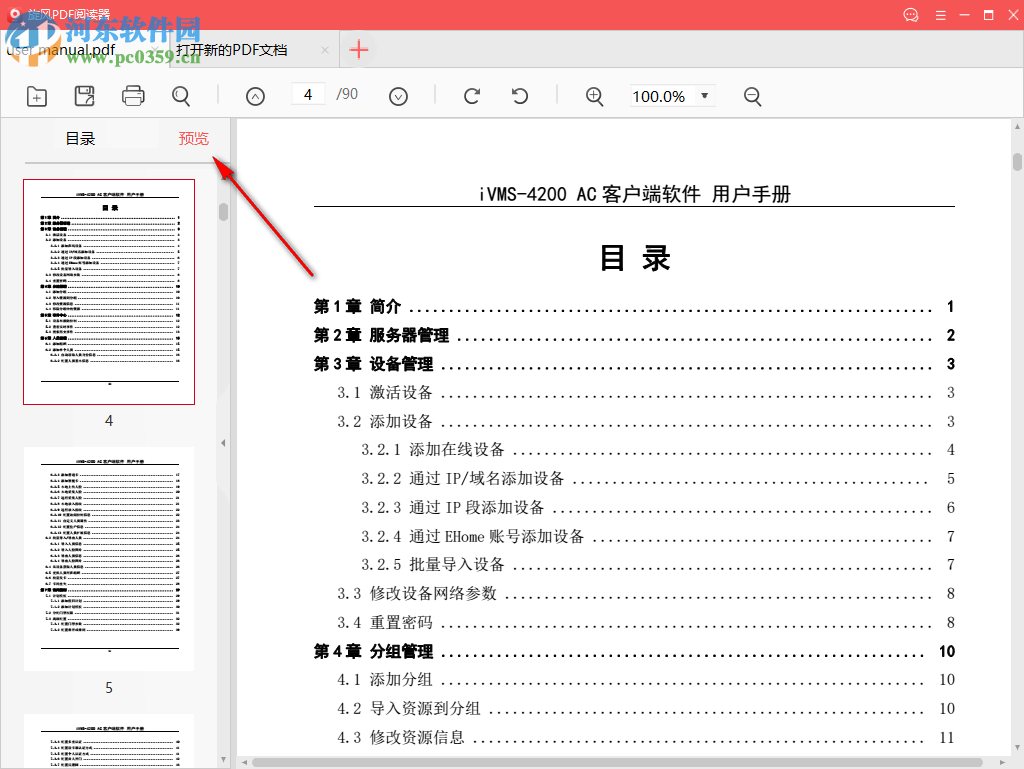Open the search magnifier tool
The width and height of the screenshot is (1024, 769).
point(181,96)
